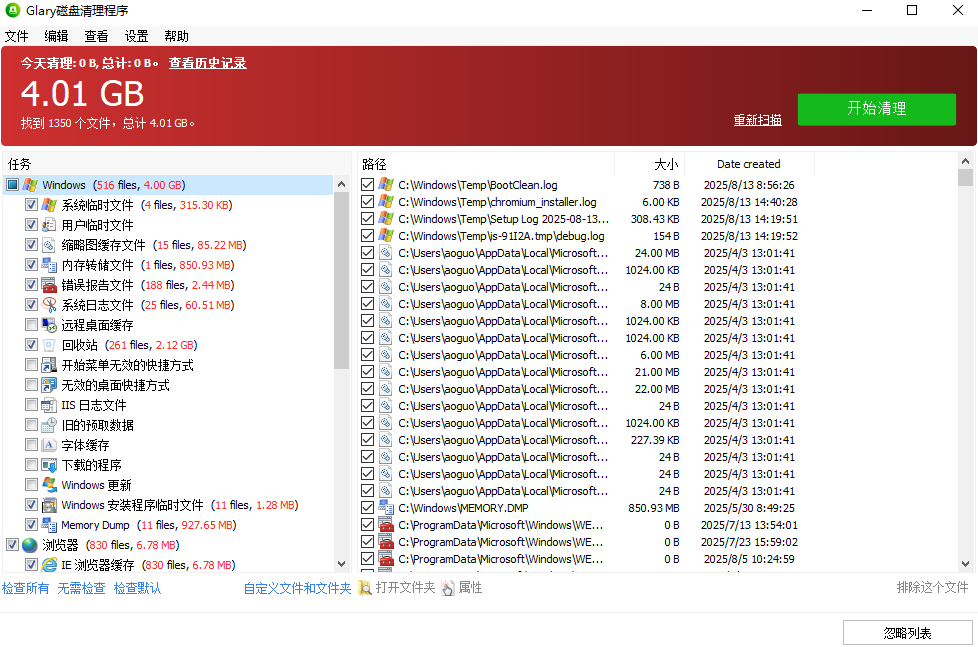The width and height of the screenshot is (978, 647).
Task: Click the 回收站 recycle bin icon
Action: [49, 345]
